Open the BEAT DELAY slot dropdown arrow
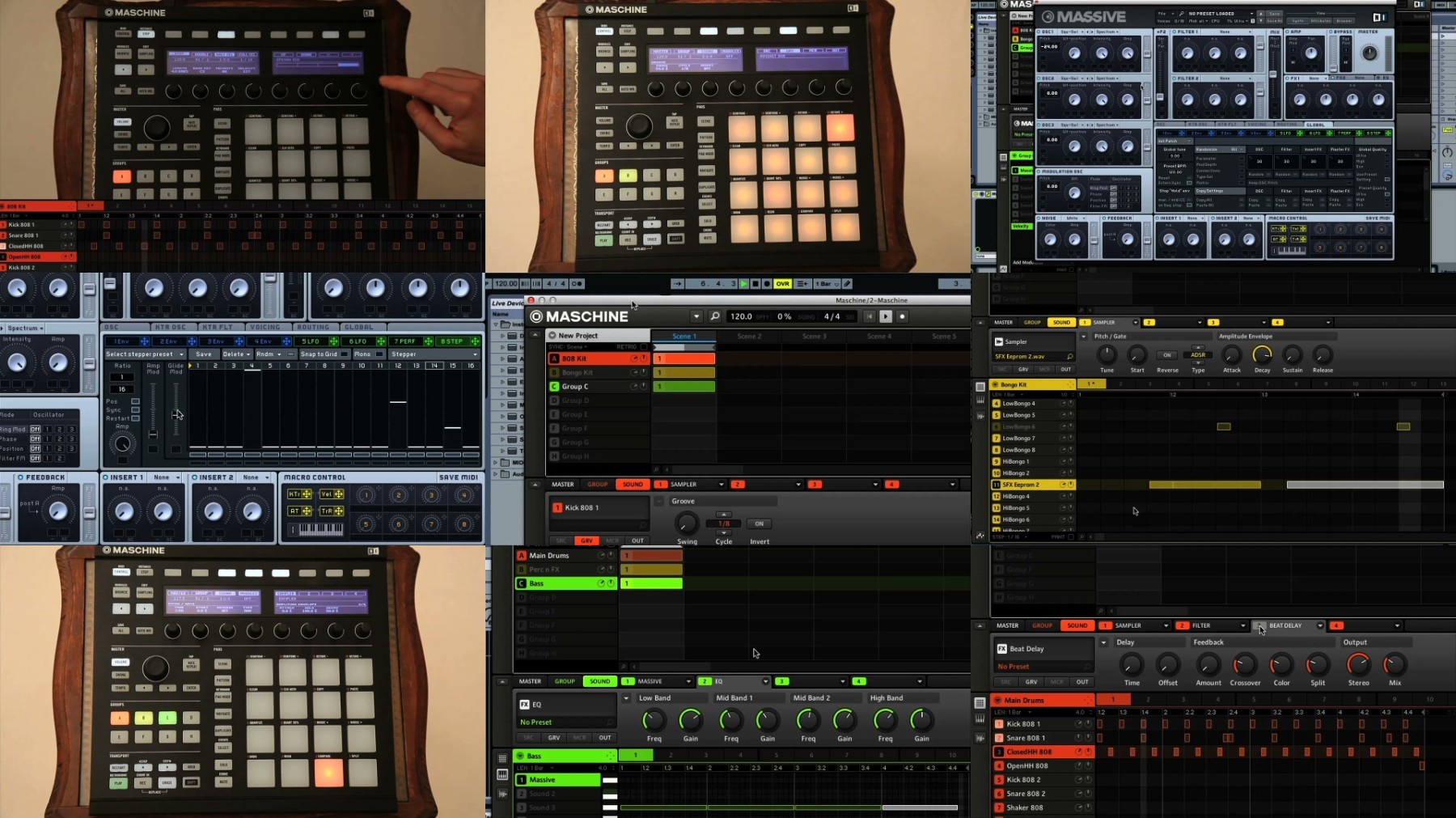 [x=1320, y=625]
